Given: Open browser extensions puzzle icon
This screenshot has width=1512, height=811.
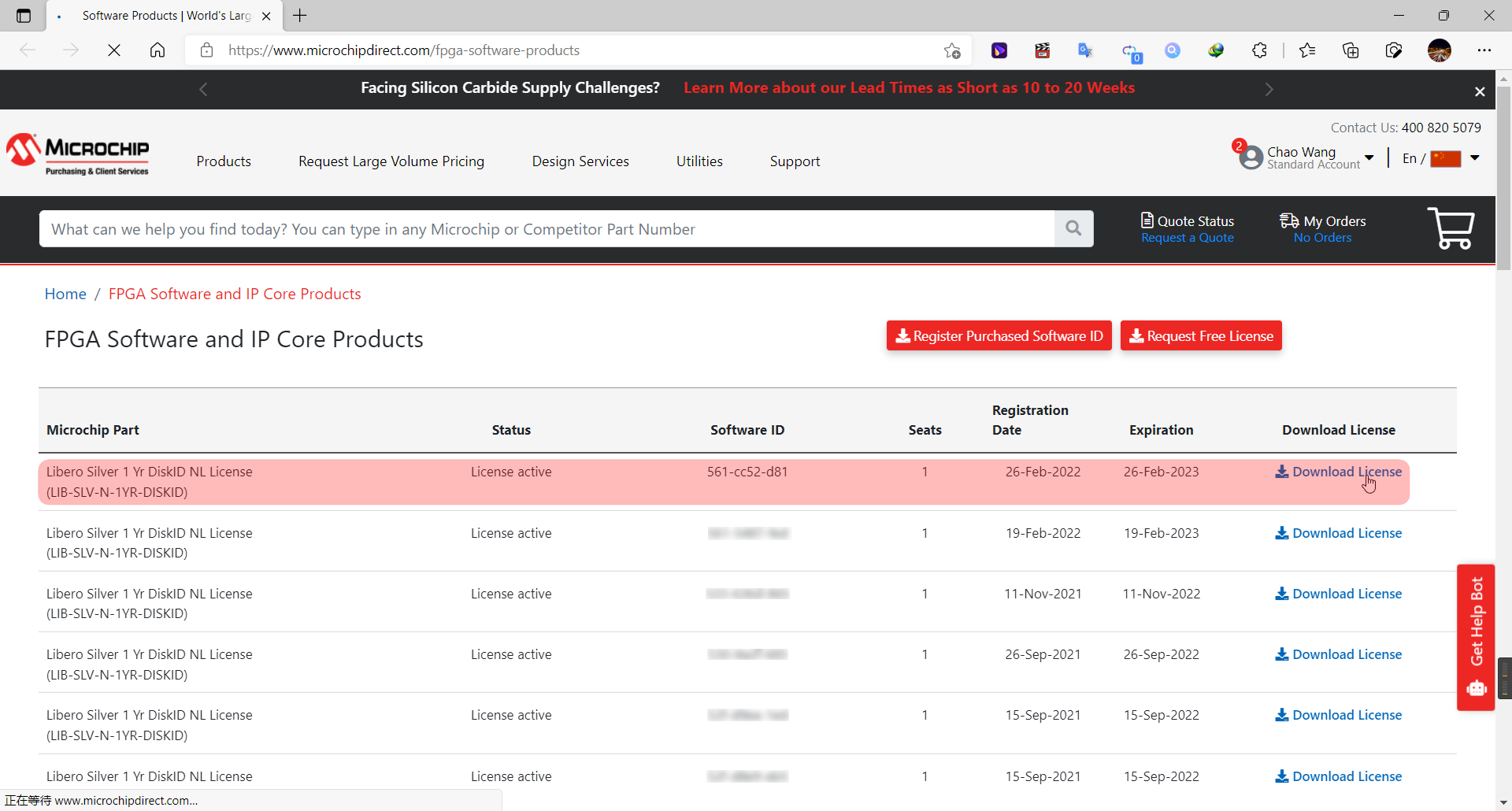Looking at the screenshot, I should coord(1259,50).
